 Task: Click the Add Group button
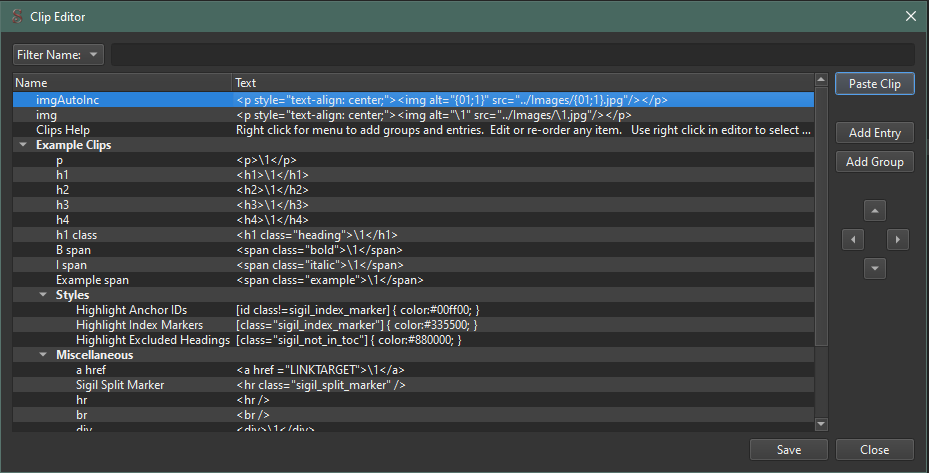pos(874,162)
